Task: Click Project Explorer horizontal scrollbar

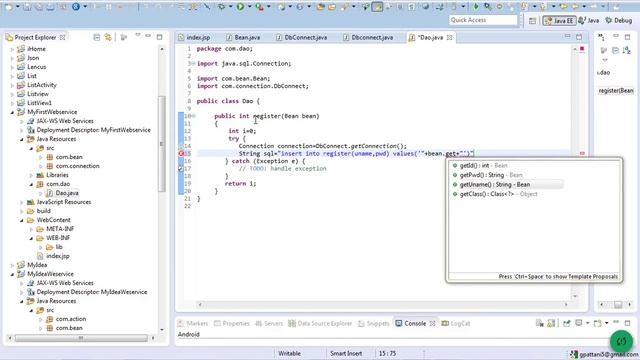Action: pyautogui.click(x=81, y=338)
